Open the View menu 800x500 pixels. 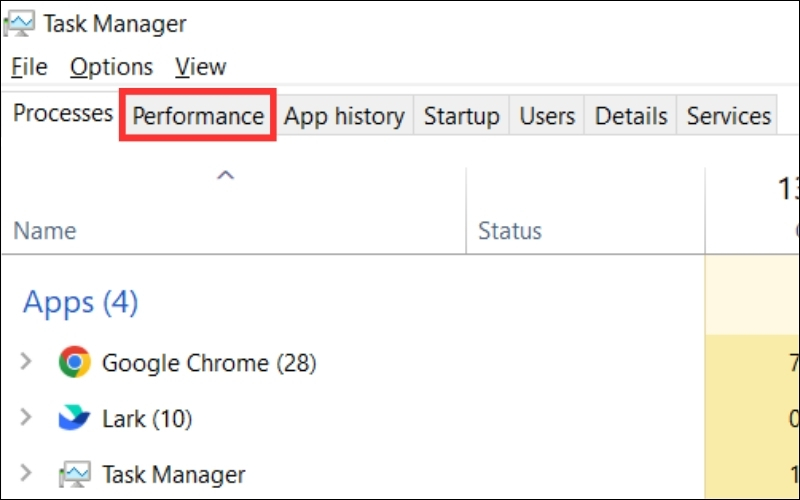point(200,67)
